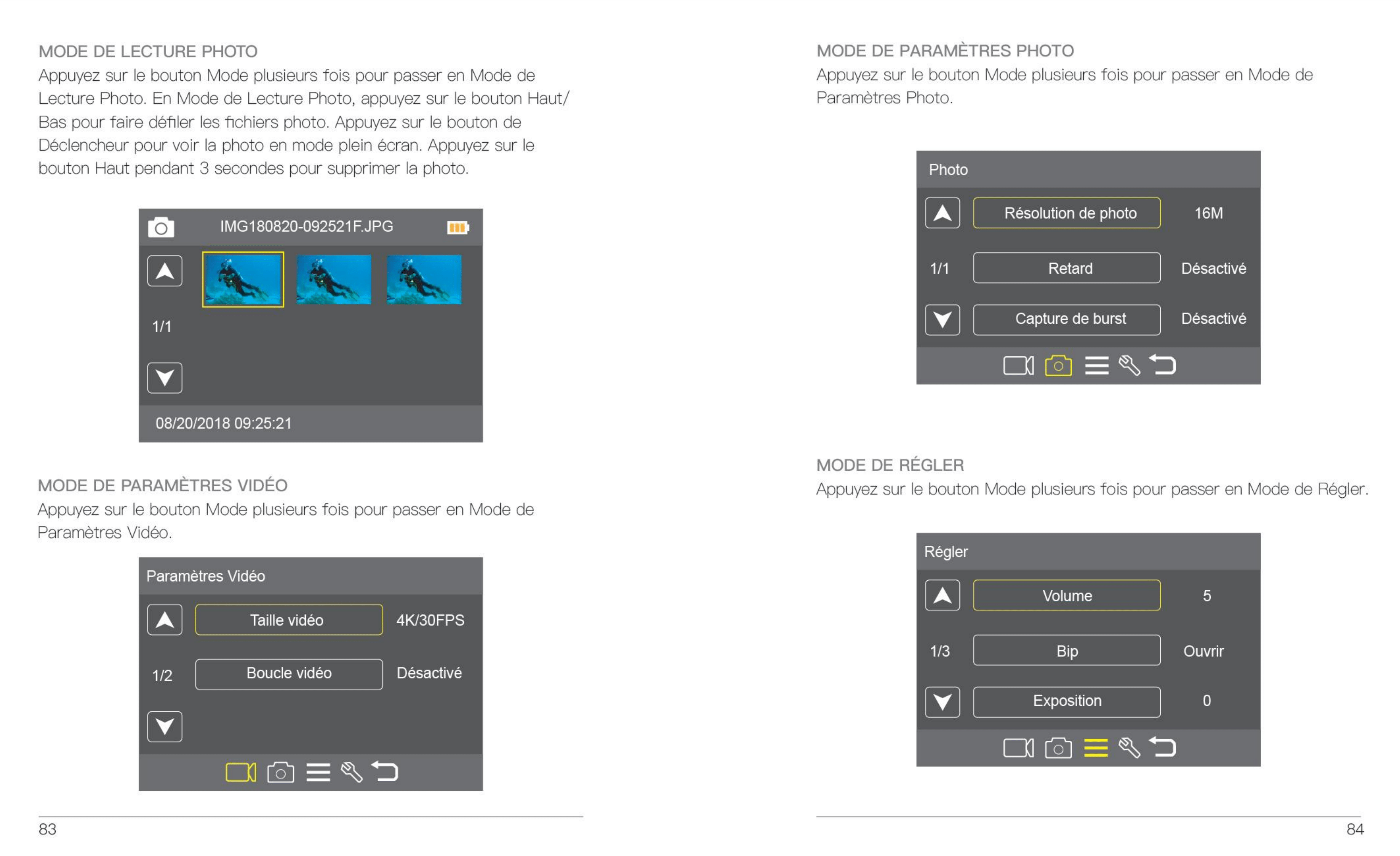This screenshot has width=1400, height=856.
Task: Click the back arrow icon in the Régler bar
Action: [1162, 747]
